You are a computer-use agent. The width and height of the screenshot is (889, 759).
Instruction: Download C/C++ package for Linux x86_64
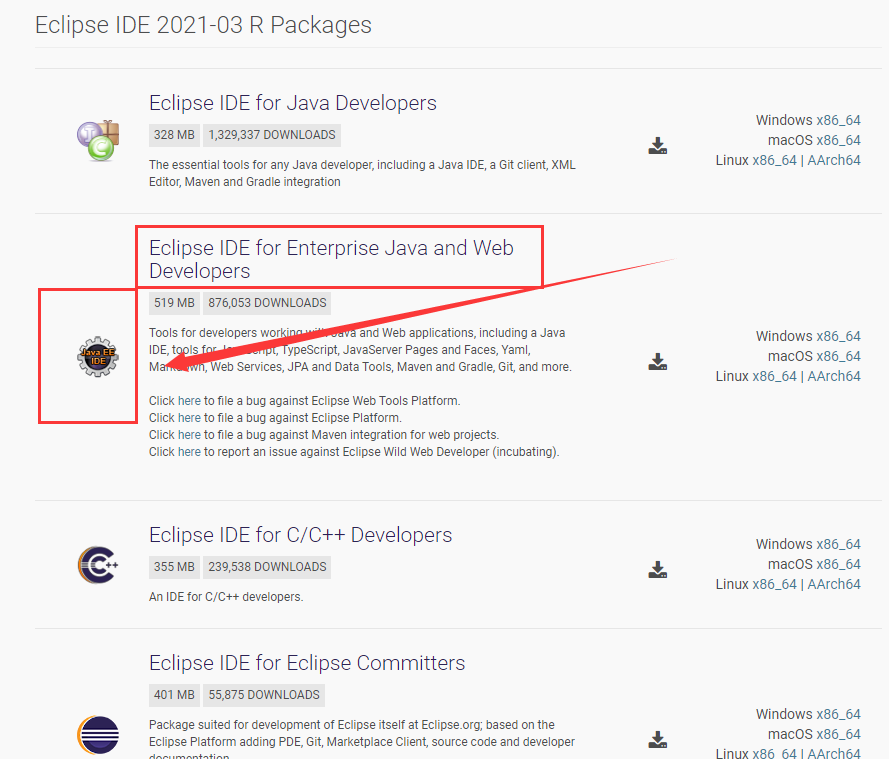pos(774,584)
